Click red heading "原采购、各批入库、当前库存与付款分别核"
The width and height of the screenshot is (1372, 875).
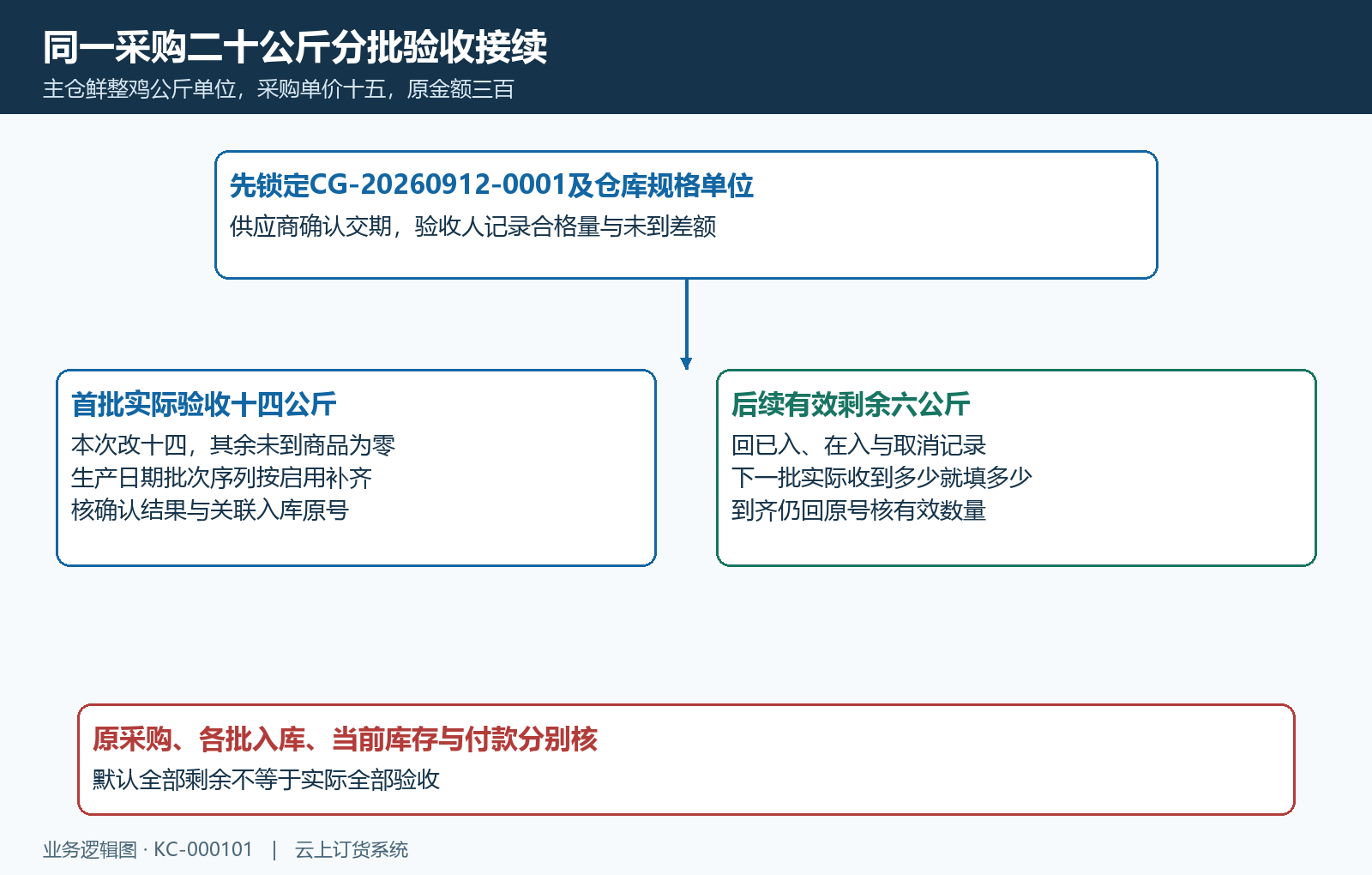345,739
